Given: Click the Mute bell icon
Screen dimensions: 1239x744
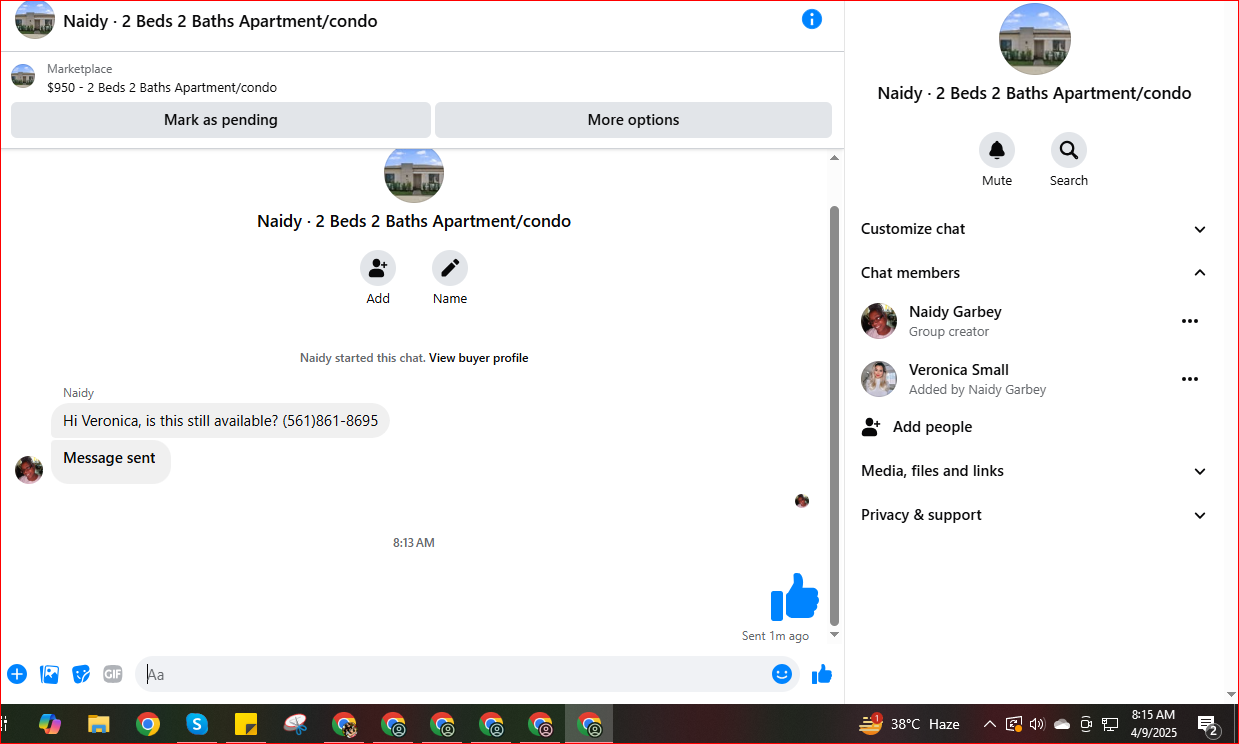Looking at the screenshot, I should pos(997,150).
